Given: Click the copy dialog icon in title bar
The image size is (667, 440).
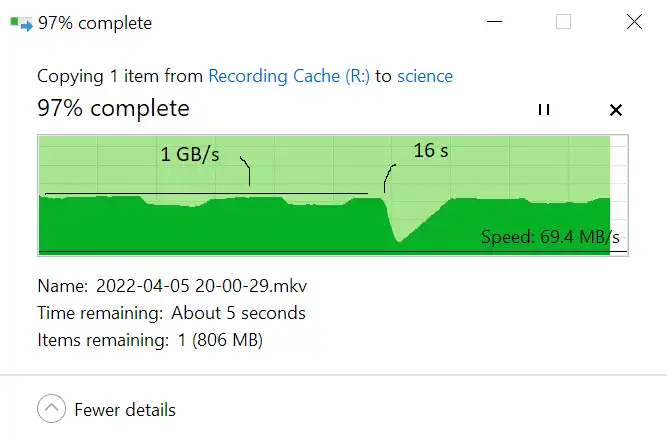Looking at the screenshot, I should click(21, 23).
